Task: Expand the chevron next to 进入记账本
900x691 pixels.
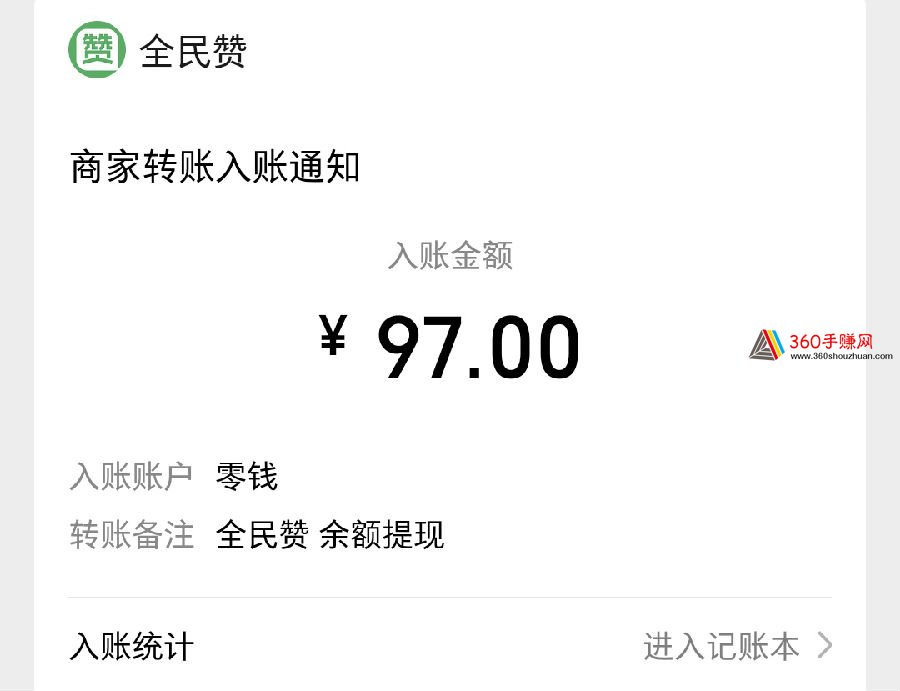Action: click(825, 646)
